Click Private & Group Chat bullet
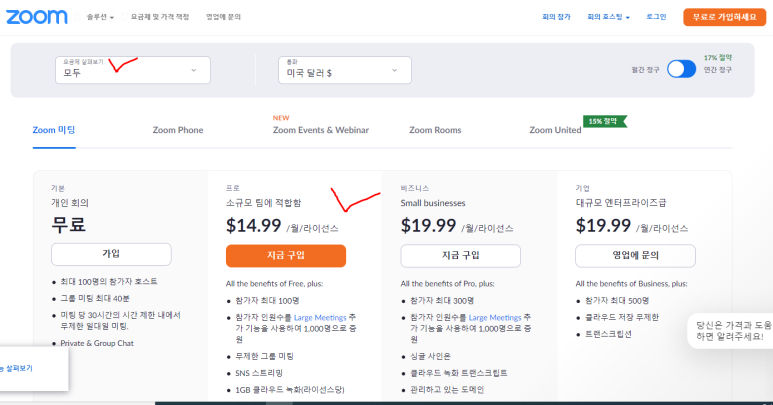The image size is (773, 405). (x=97, y=343)
